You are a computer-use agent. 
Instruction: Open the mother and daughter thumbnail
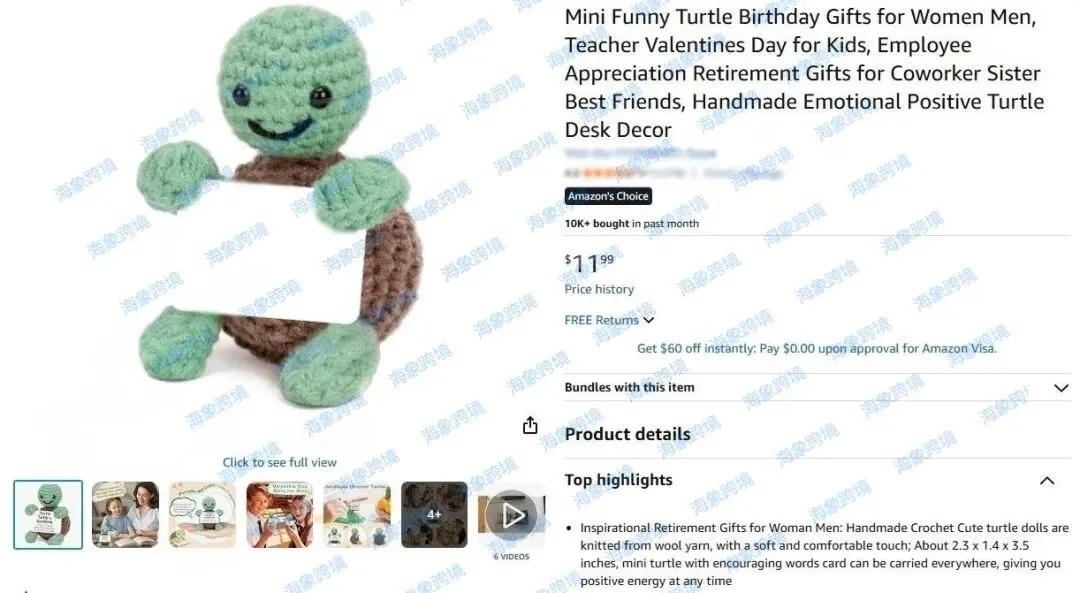point(125,514)
